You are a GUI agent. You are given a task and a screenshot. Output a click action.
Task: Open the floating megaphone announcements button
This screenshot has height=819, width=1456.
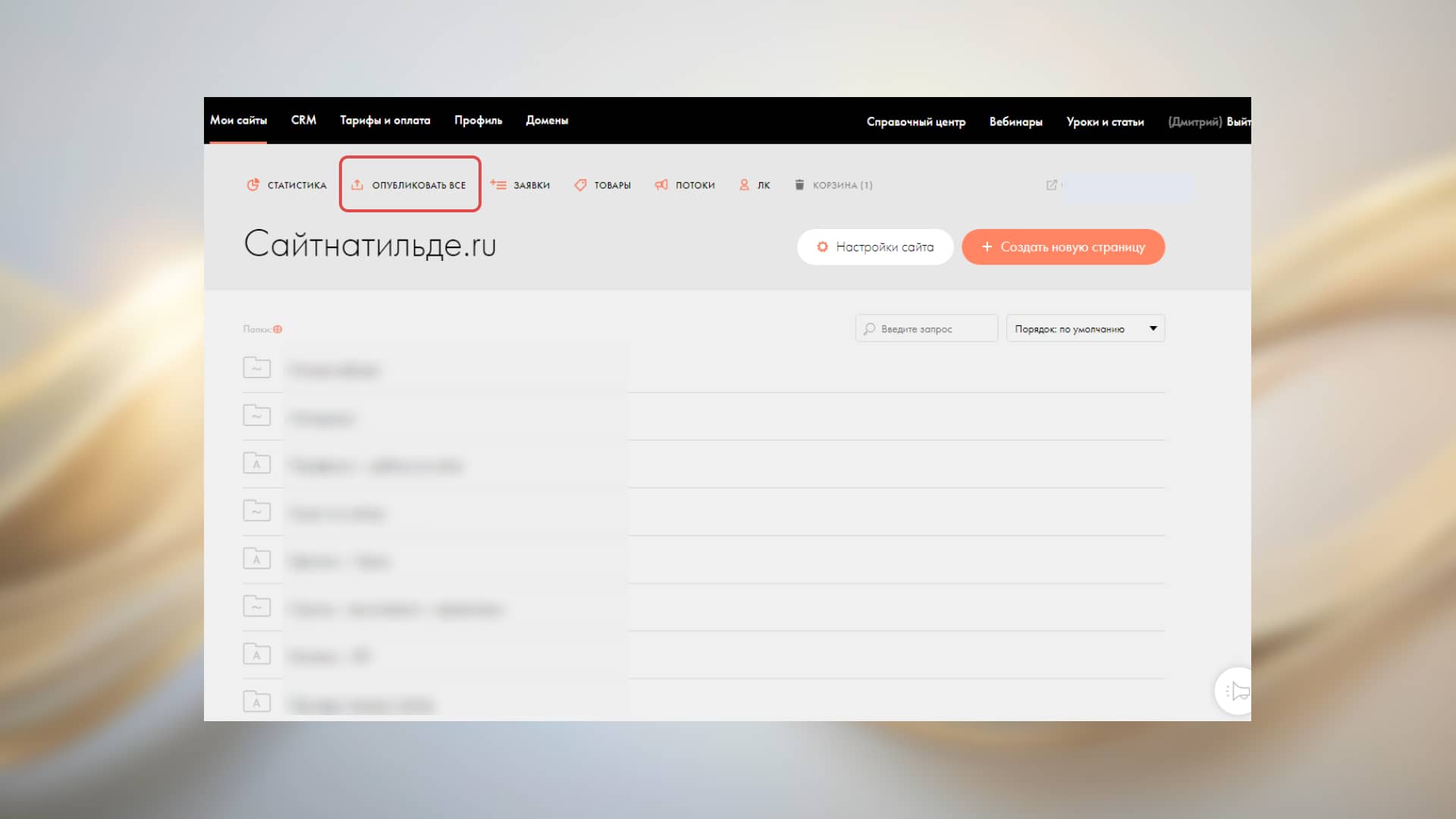(1238, 691)
